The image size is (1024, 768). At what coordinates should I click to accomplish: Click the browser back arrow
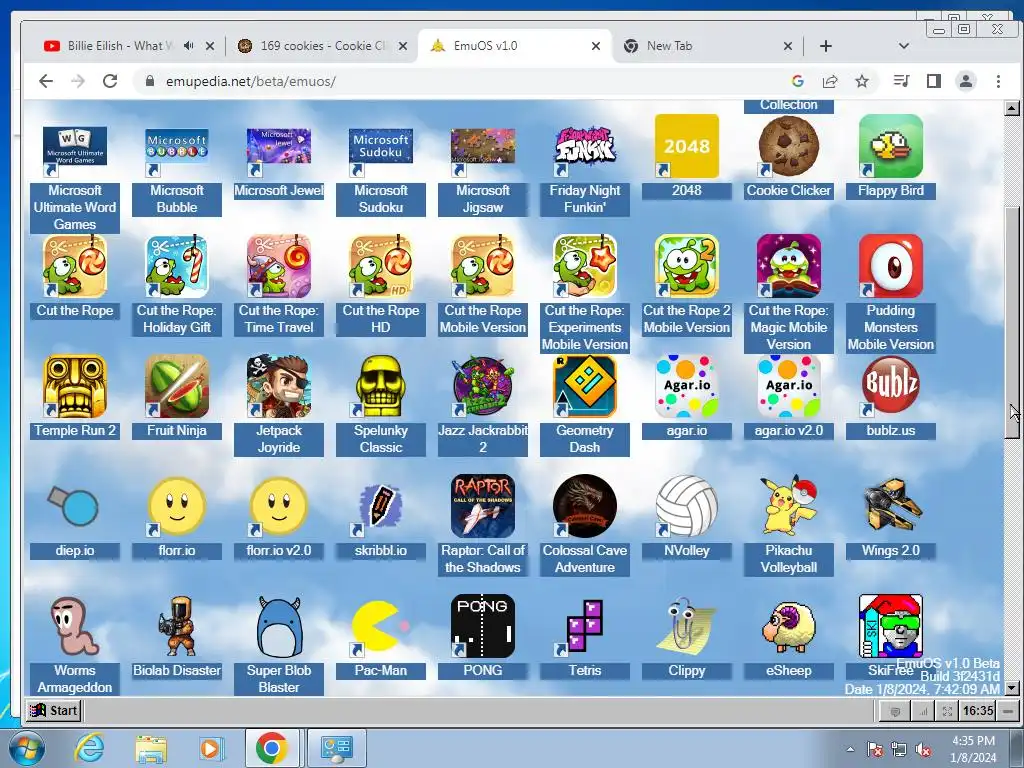coord(46,81)
